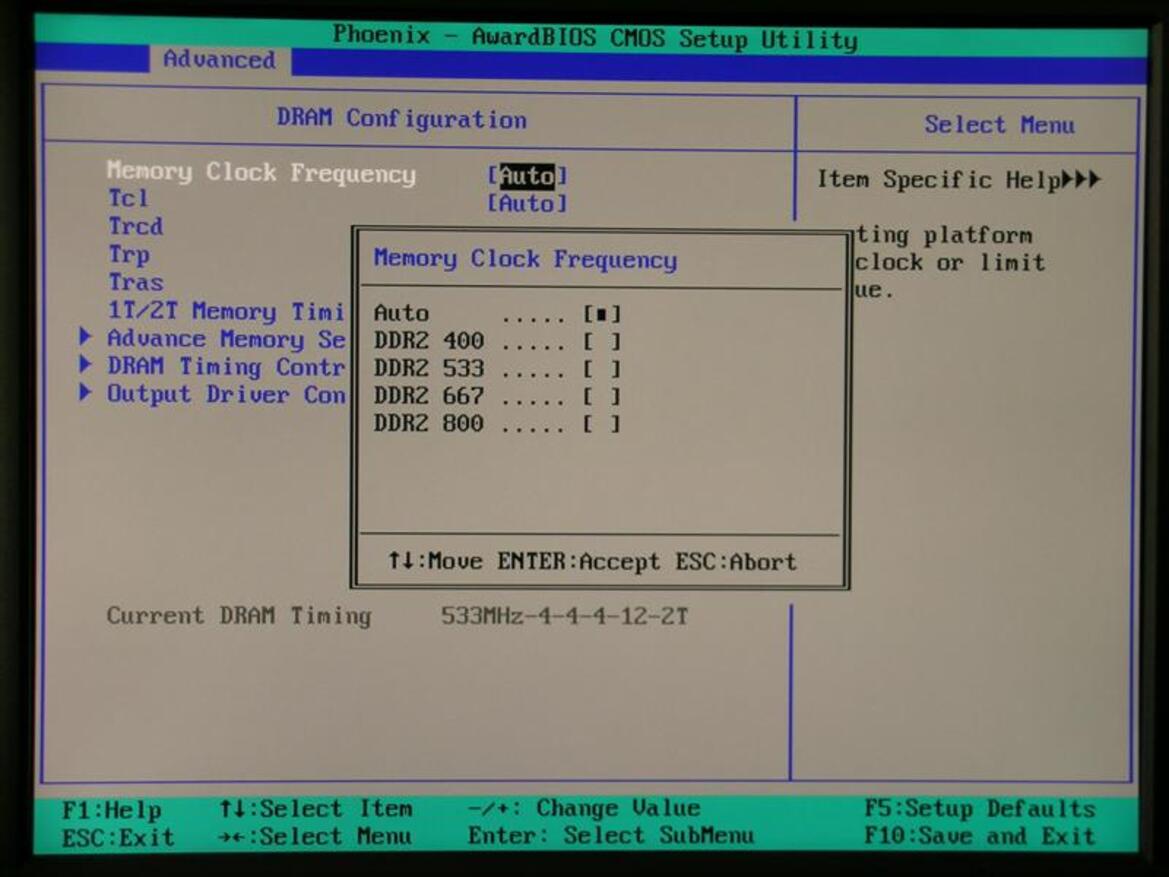1169x877 pixels.
Task: Select the 1T/2T Memory Timing row
Action: pyautogui.click(x=226, y=310)
